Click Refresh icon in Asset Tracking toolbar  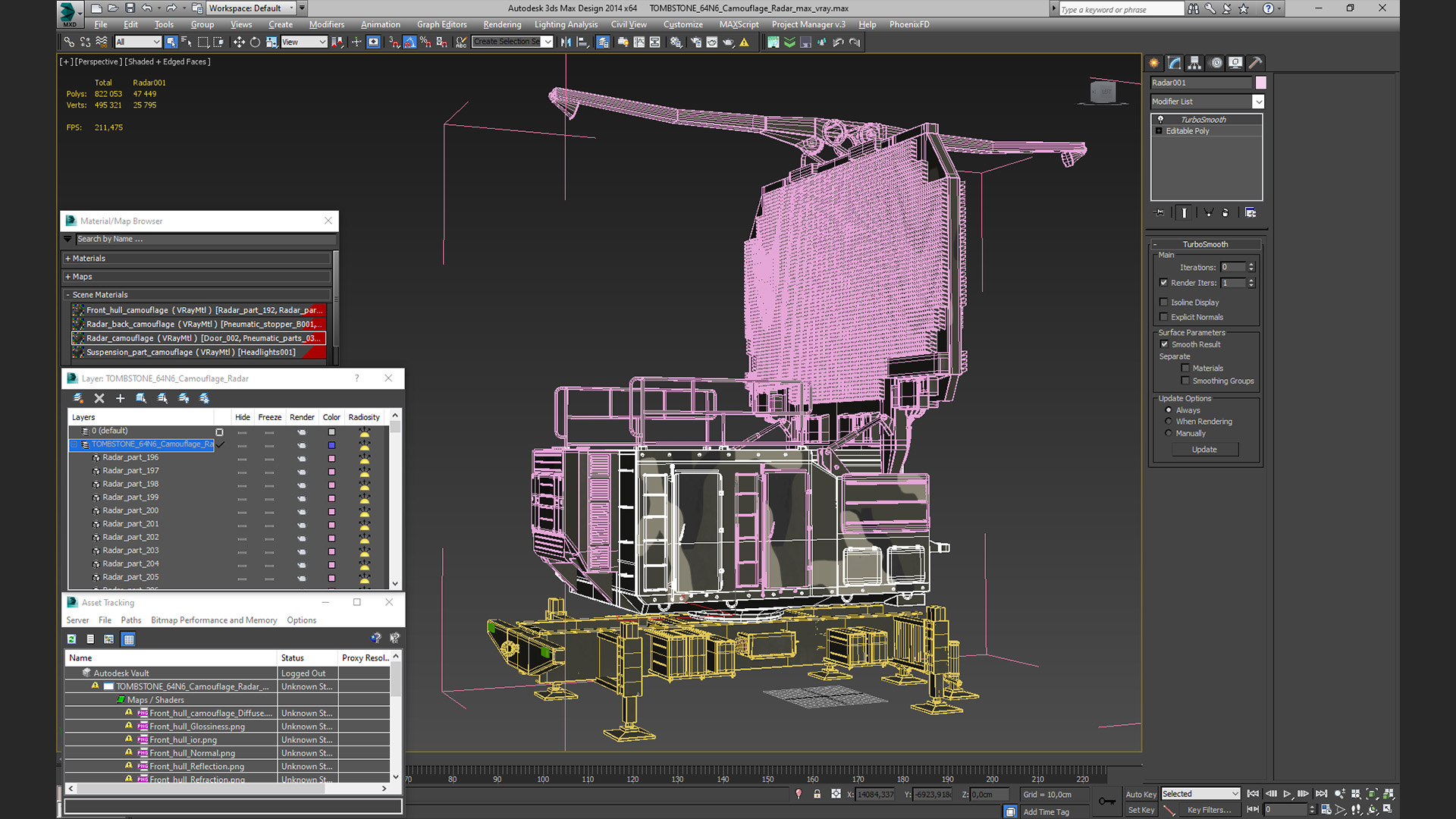tap(71, 639)
